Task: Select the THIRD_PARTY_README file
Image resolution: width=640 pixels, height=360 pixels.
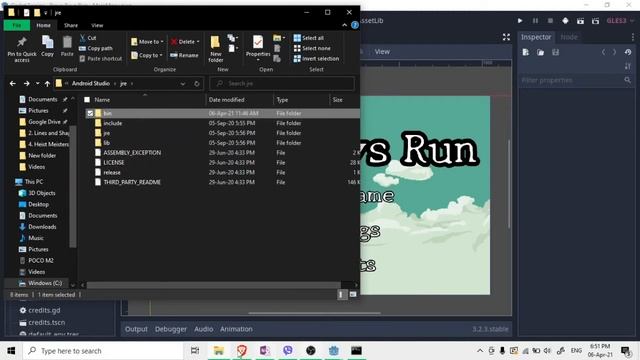Action: click(x=132, y=182)
